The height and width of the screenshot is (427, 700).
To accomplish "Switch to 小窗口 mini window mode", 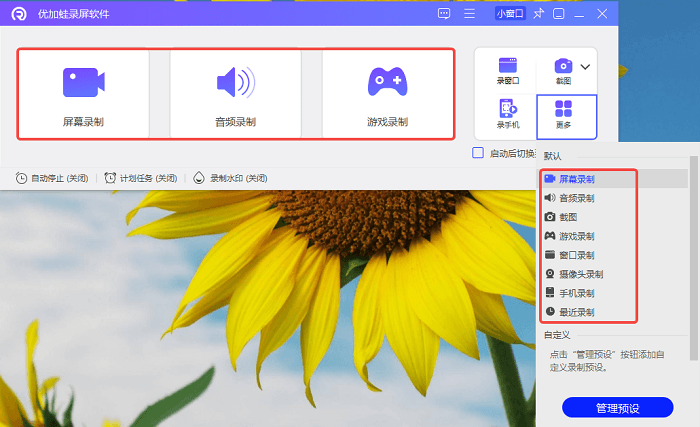I will tap(512, 14).
